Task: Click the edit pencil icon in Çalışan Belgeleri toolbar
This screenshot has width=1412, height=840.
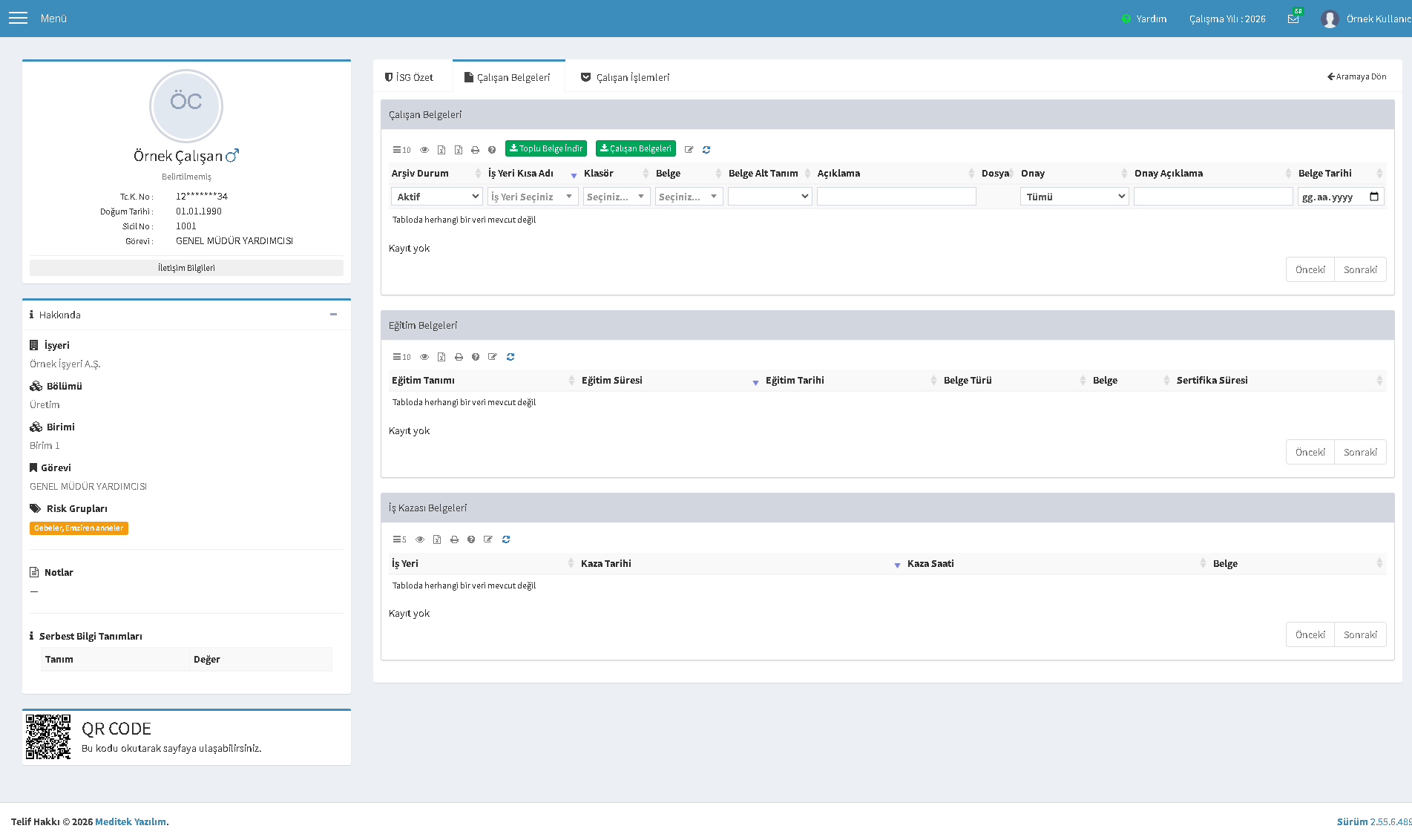Action: [689, 150]
